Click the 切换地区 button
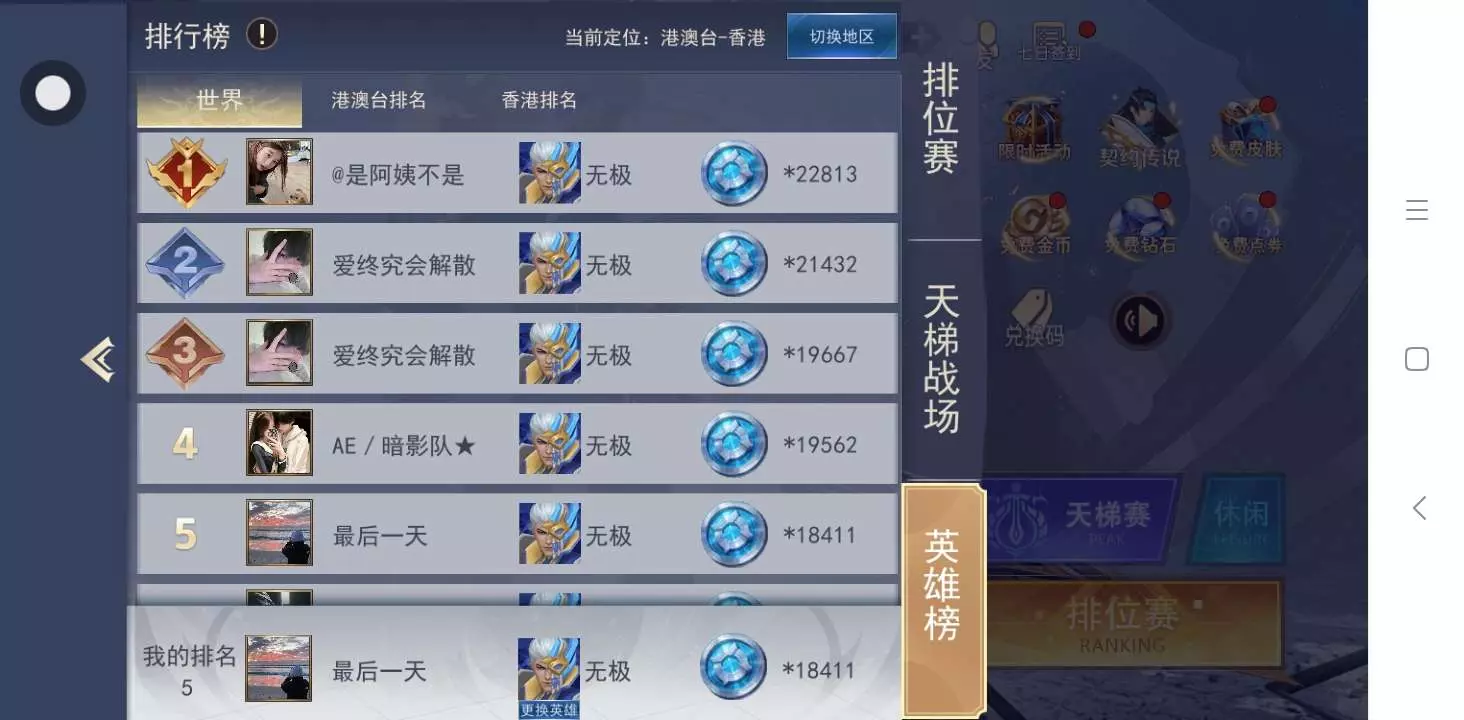The width and height of the screenshot is (1464, 720). tap(841, 36)
